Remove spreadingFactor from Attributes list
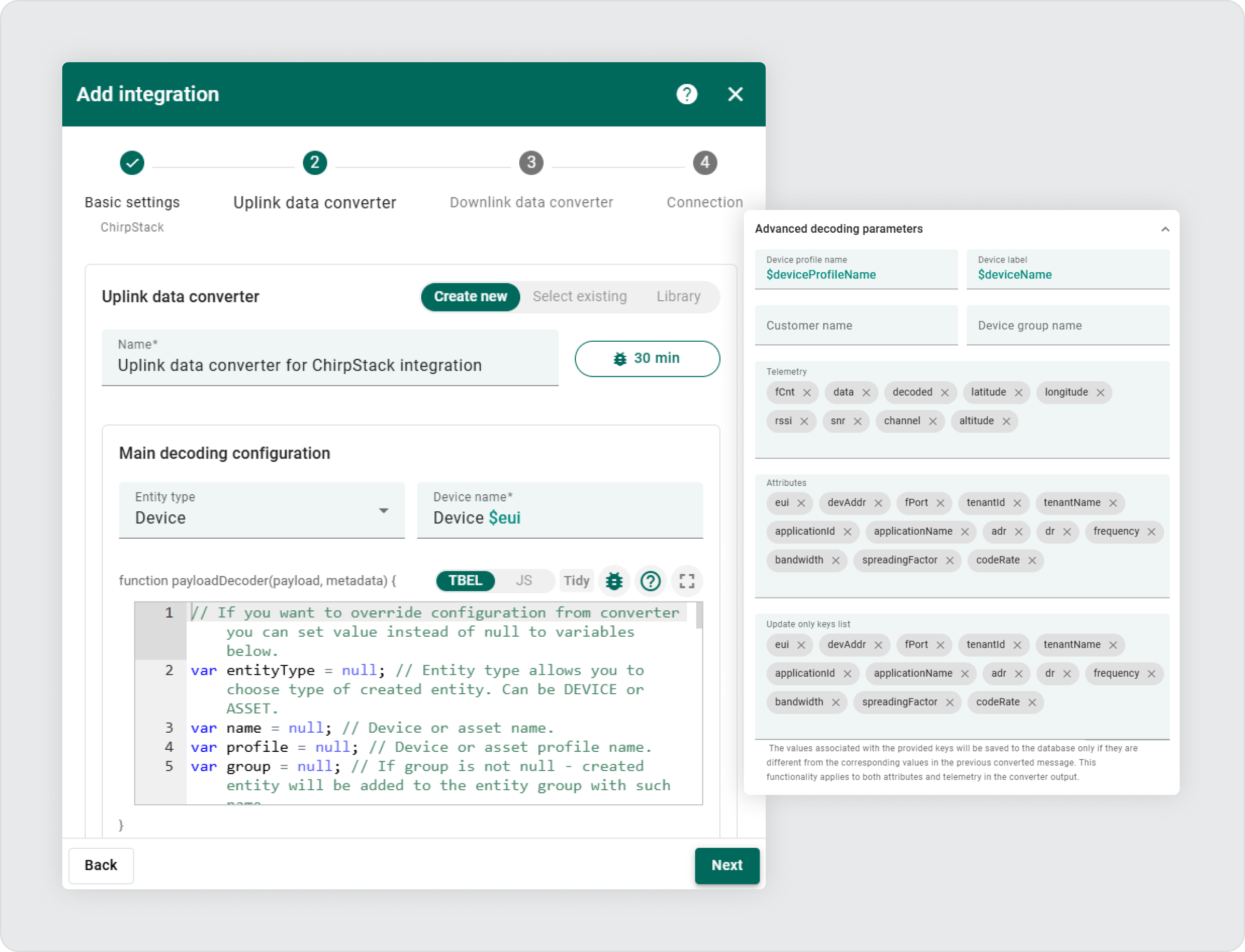The image size is (1245, 952). (951, 560)
